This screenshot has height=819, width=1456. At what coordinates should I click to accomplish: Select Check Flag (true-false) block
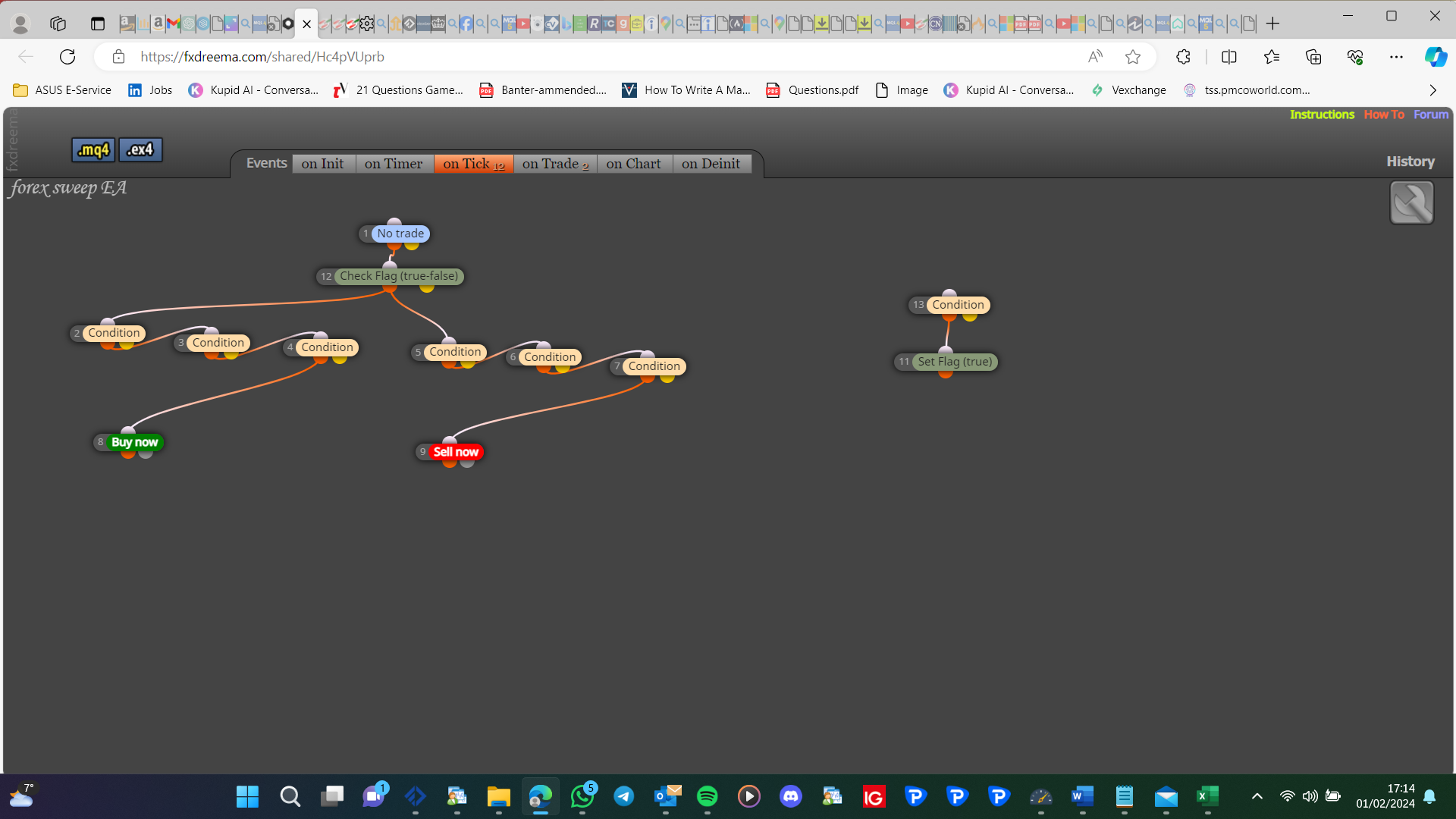pyautogui.click(x=399, y=276)
